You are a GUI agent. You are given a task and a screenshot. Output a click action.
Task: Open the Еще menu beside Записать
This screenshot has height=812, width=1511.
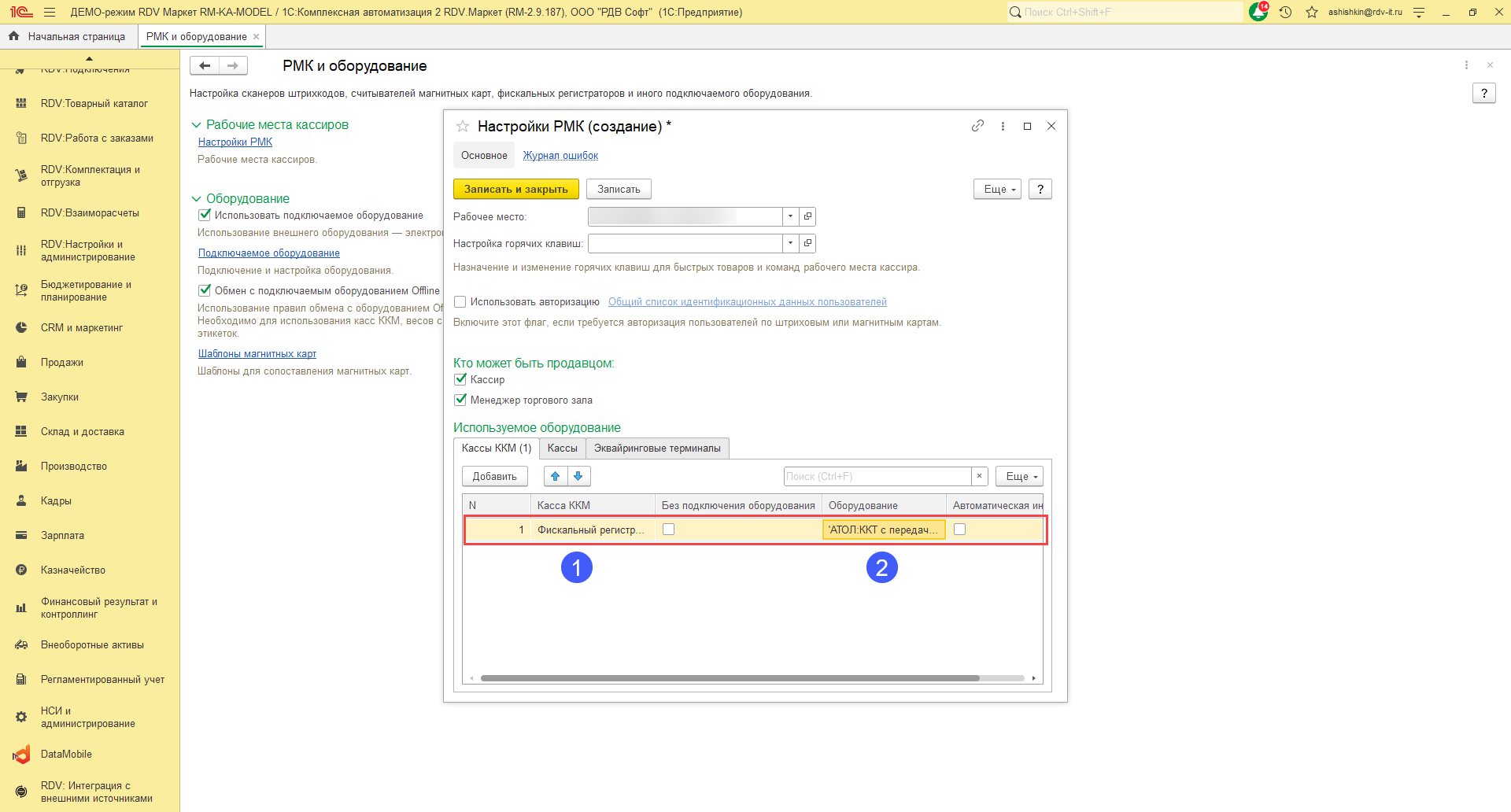(x=997, y=190)
